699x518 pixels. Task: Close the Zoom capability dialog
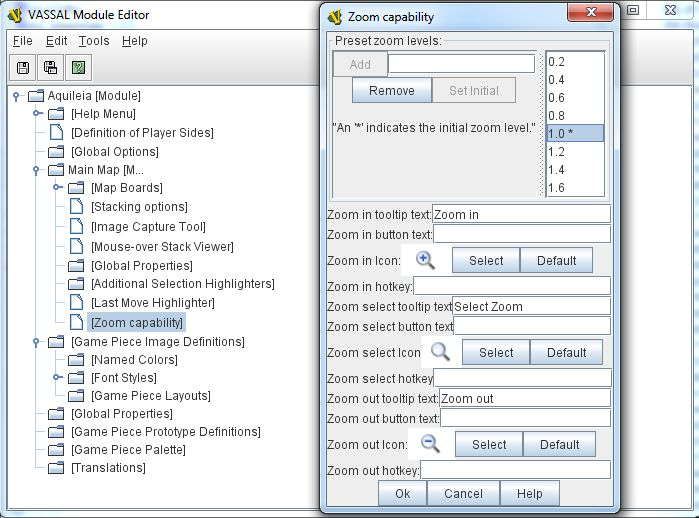[591, 12]
